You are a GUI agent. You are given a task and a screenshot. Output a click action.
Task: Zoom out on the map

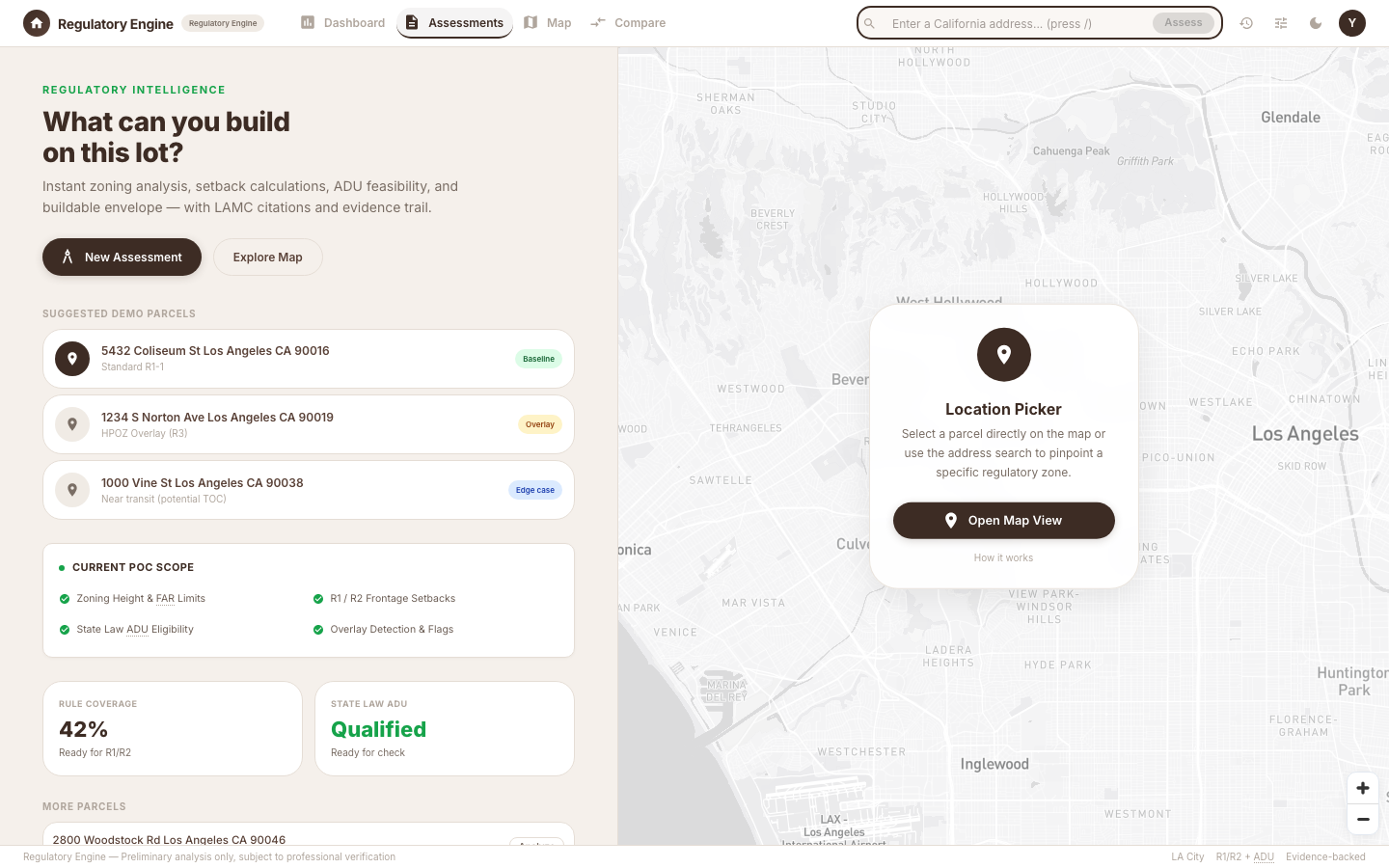1363,819
